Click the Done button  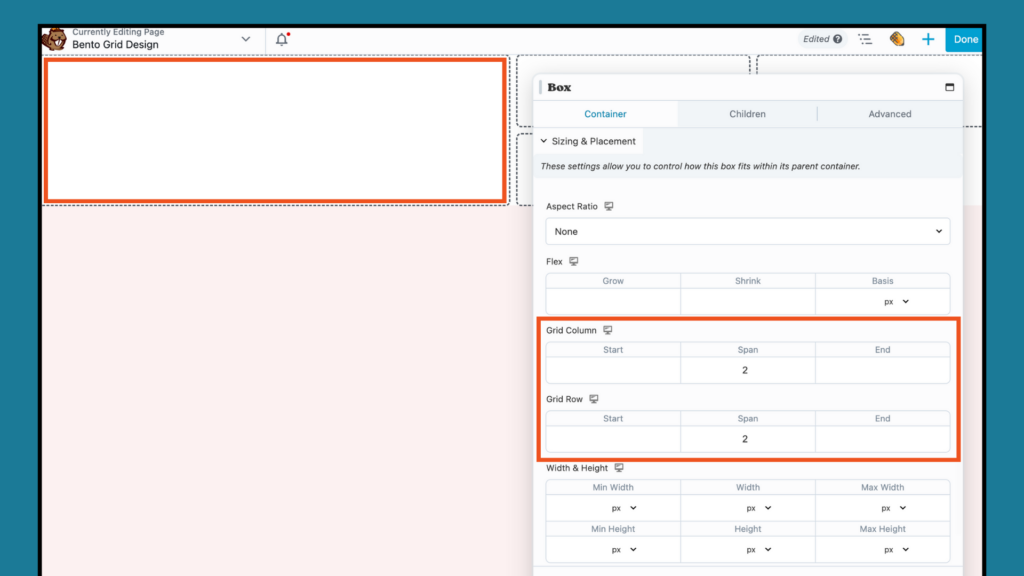click(964, 38)
